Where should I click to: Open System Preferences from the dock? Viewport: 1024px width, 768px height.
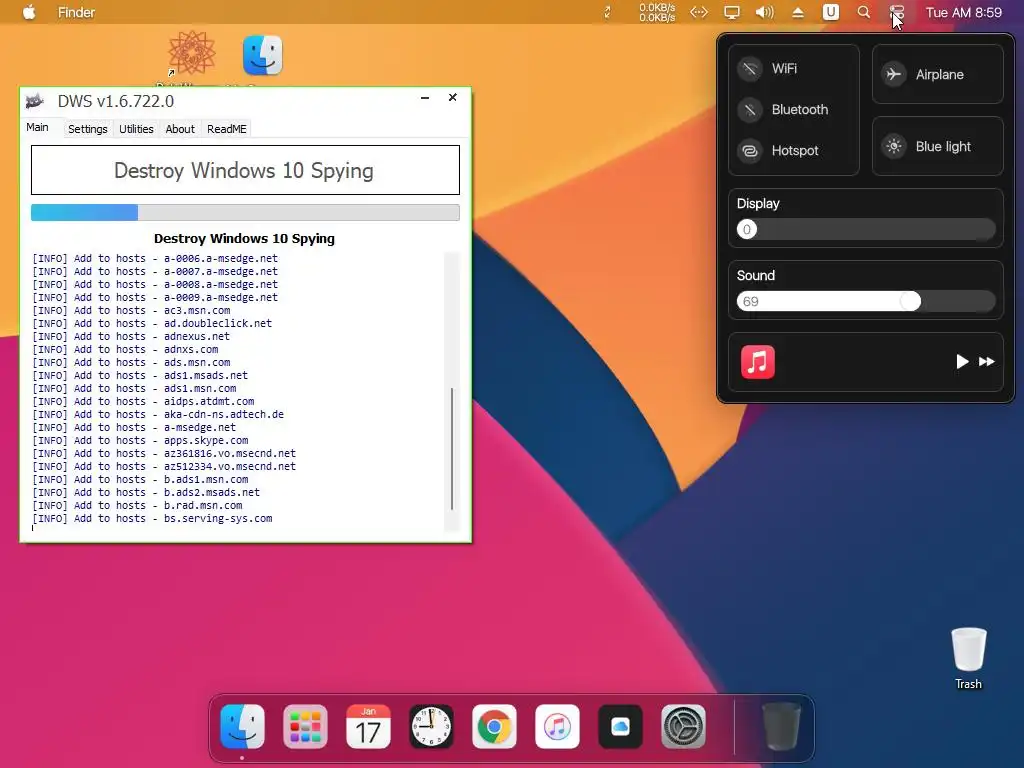tap(683, 726)
